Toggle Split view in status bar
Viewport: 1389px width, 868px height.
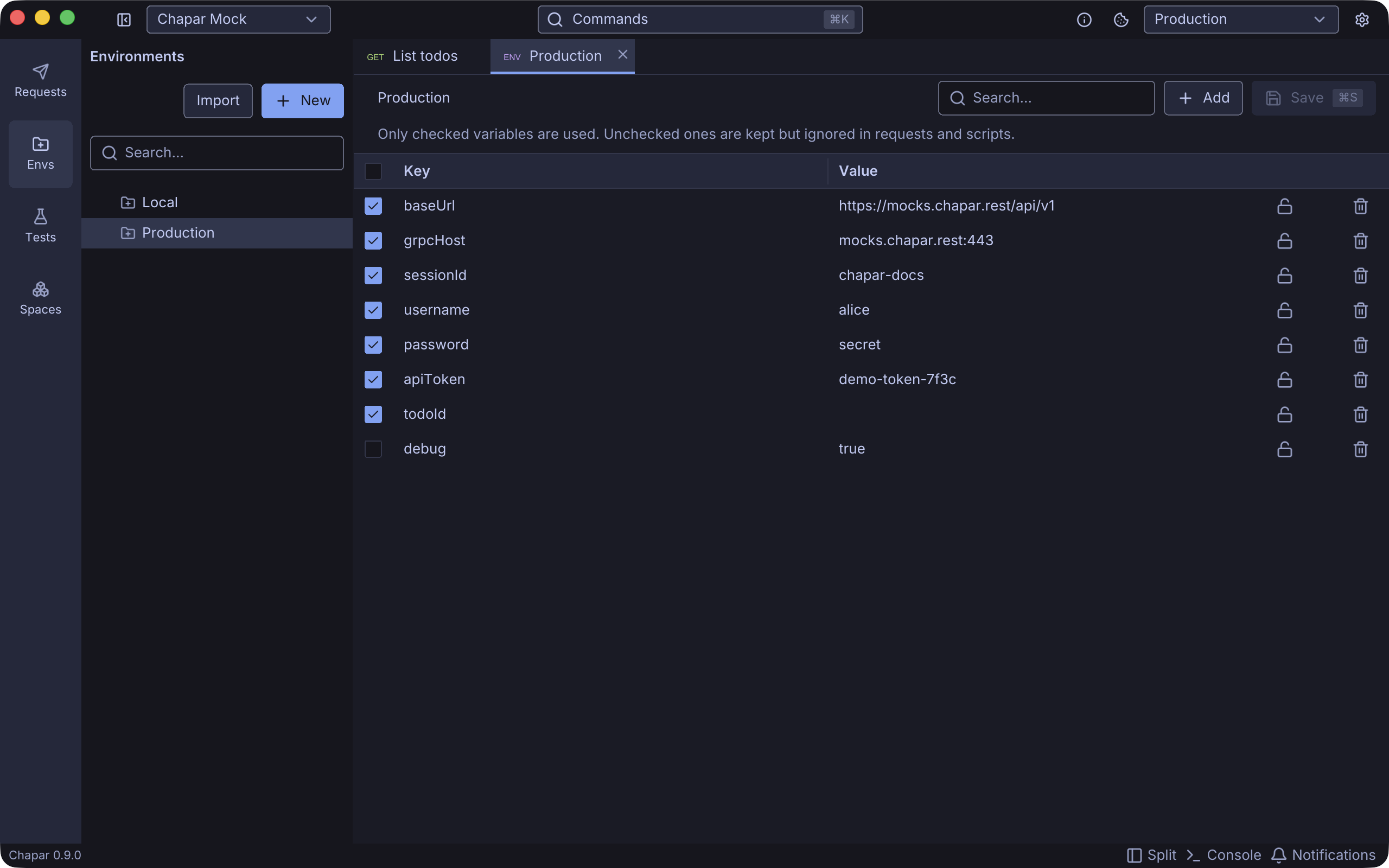(x=1151, y=855)
